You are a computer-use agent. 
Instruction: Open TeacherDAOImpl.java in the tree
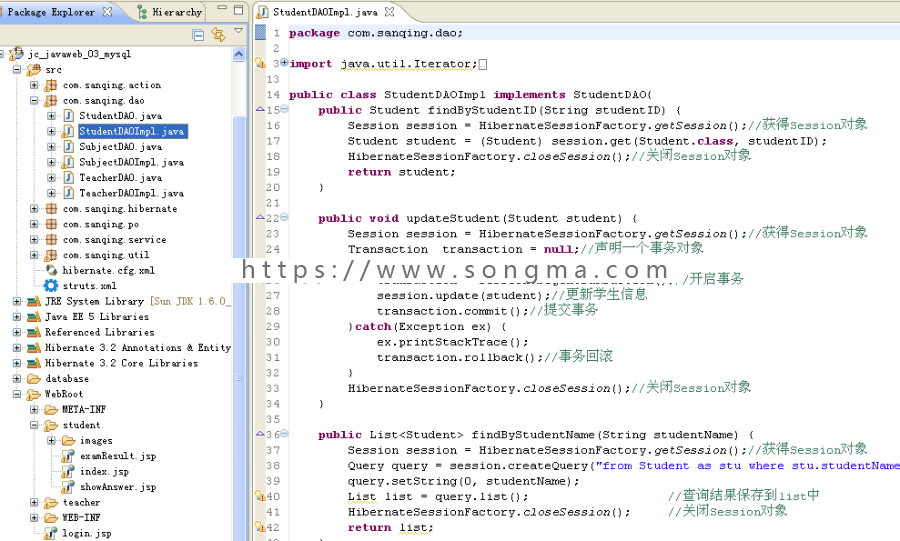[131, 193]
